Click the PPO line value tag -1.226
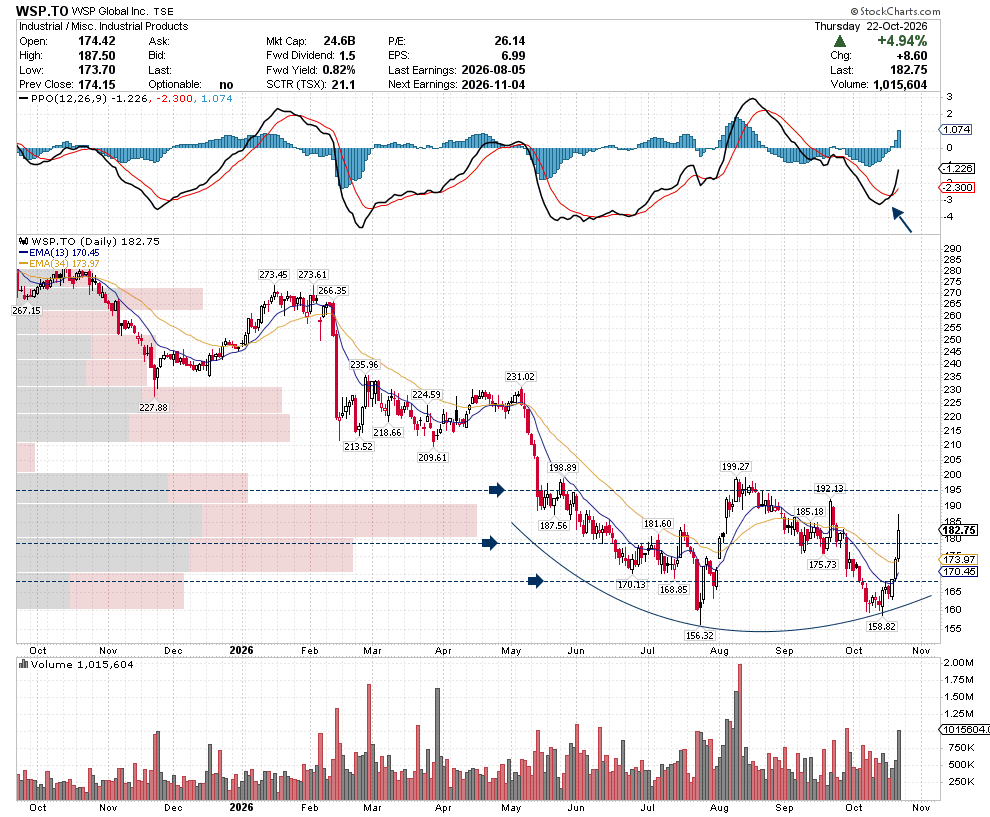 tap(957, 169)
